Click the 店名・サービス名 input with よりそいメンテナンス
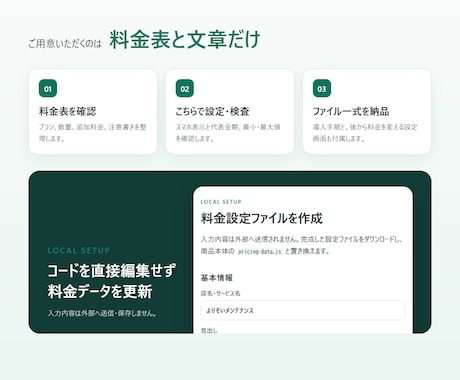Screen dimensions: 460x380 point(303,310)
